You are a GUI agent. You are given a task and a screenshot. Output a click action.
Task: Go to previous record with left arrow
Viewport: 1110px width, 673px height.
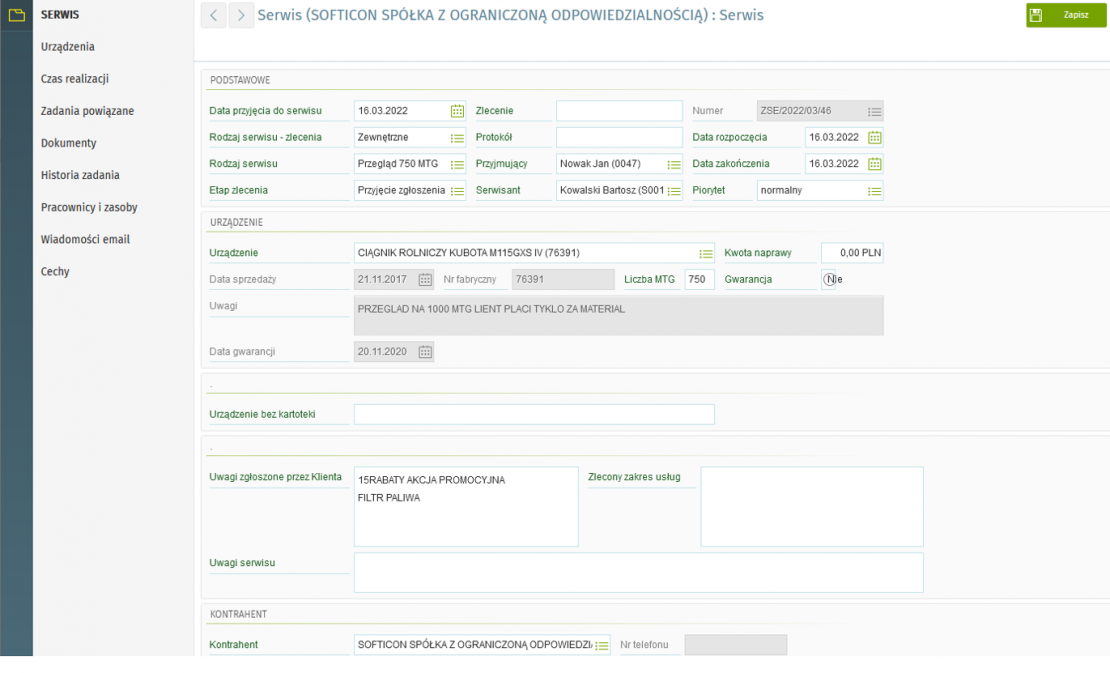click(213, 15)
